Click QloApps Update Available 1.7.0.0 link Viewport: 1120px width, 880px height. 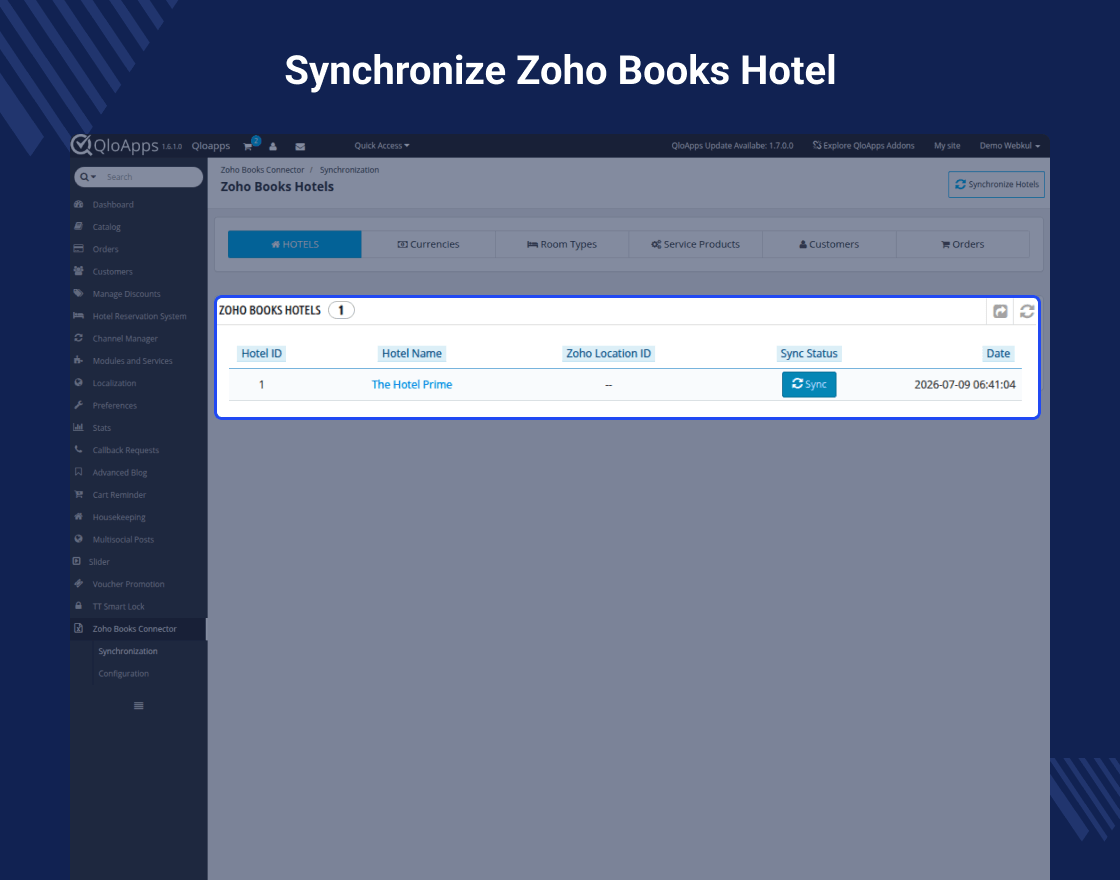(732, 146)
